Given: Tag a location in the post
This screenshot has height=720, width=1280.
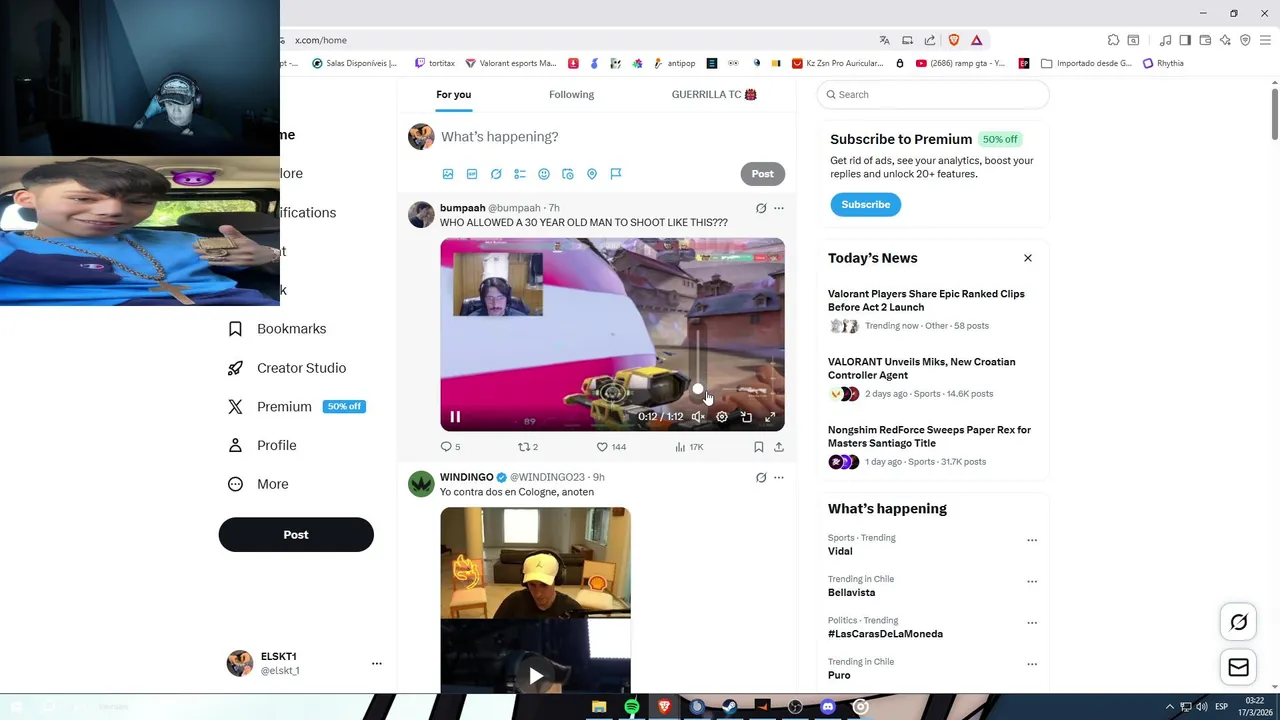Looking at the screenshot, I should point(592,174).
